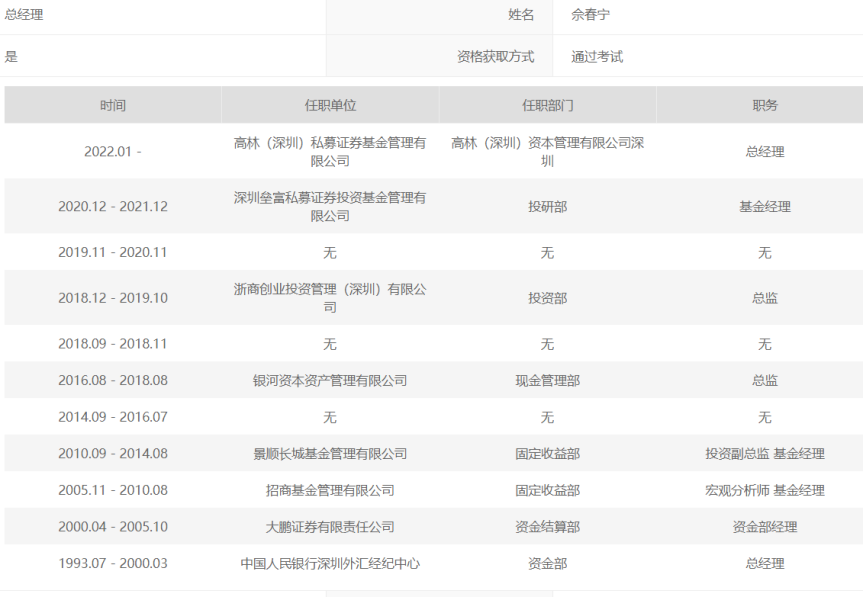Click the 任职单位 column header
Screen dimensions: 863x598
point(330,105)
